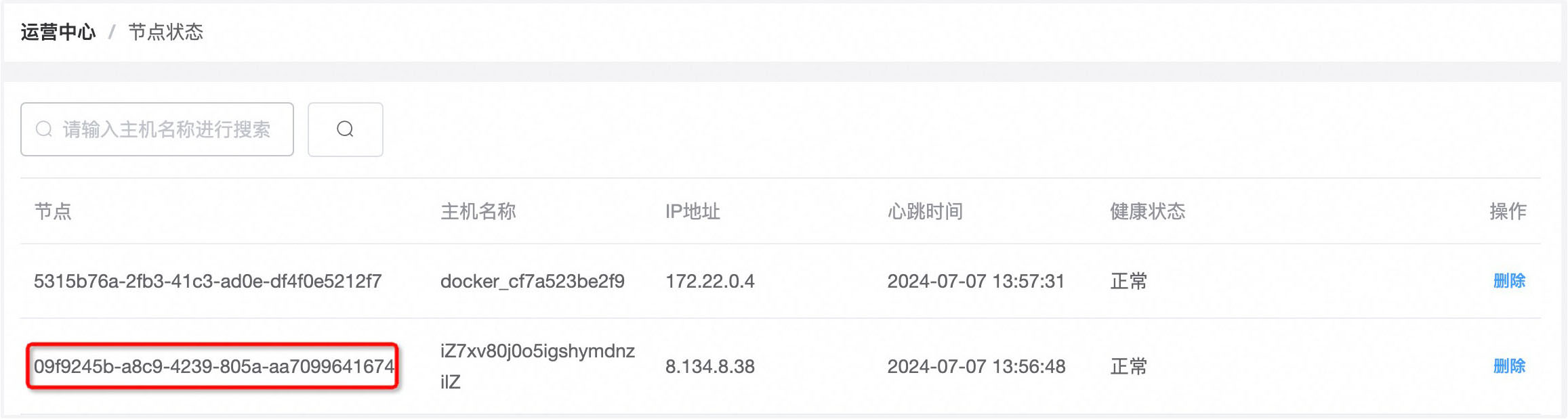Select the highlighted node ID in the red box
This screenshot has height=419, width=1568.
(x=213, y=366)
